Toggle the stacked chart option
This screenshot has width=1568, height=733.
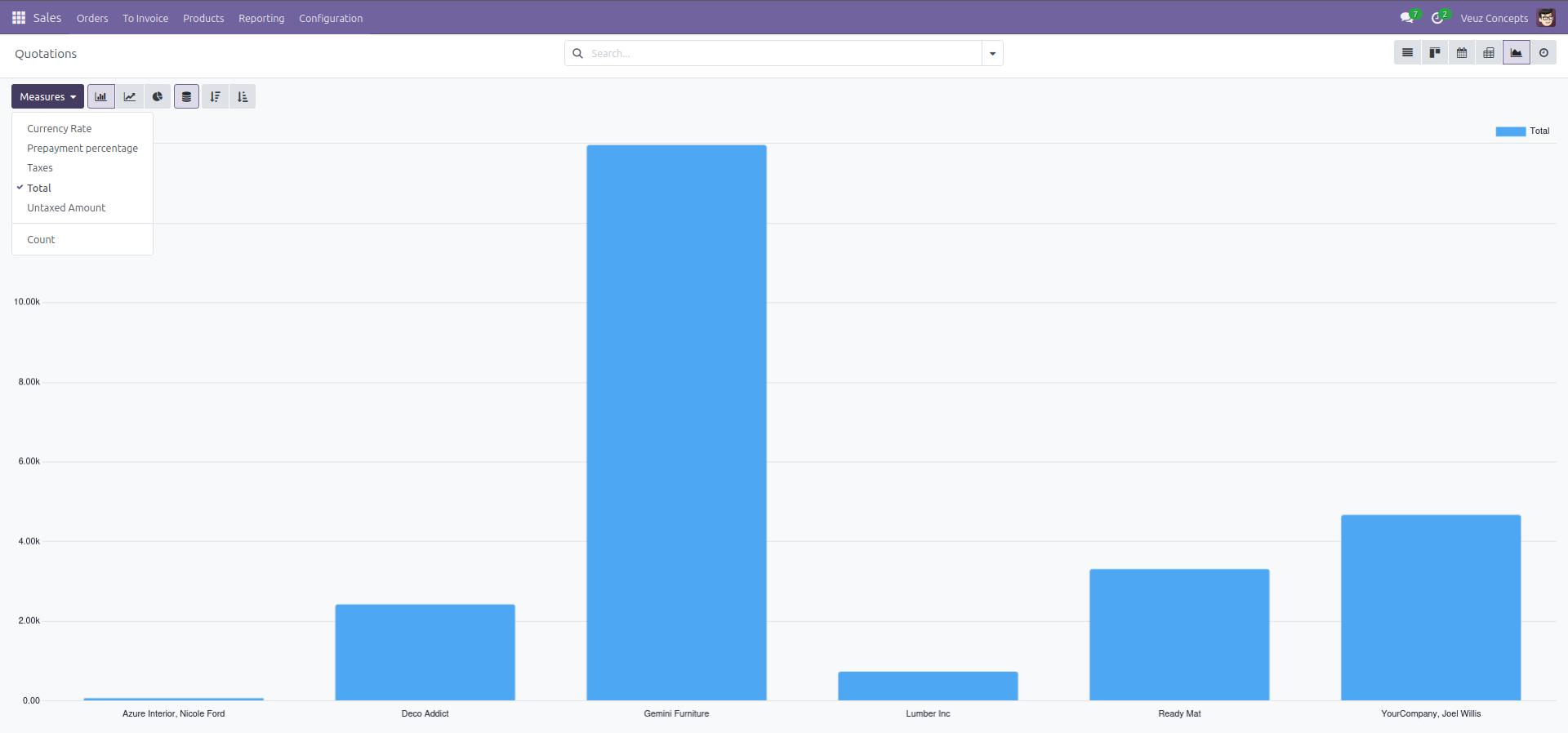point(186,97)
